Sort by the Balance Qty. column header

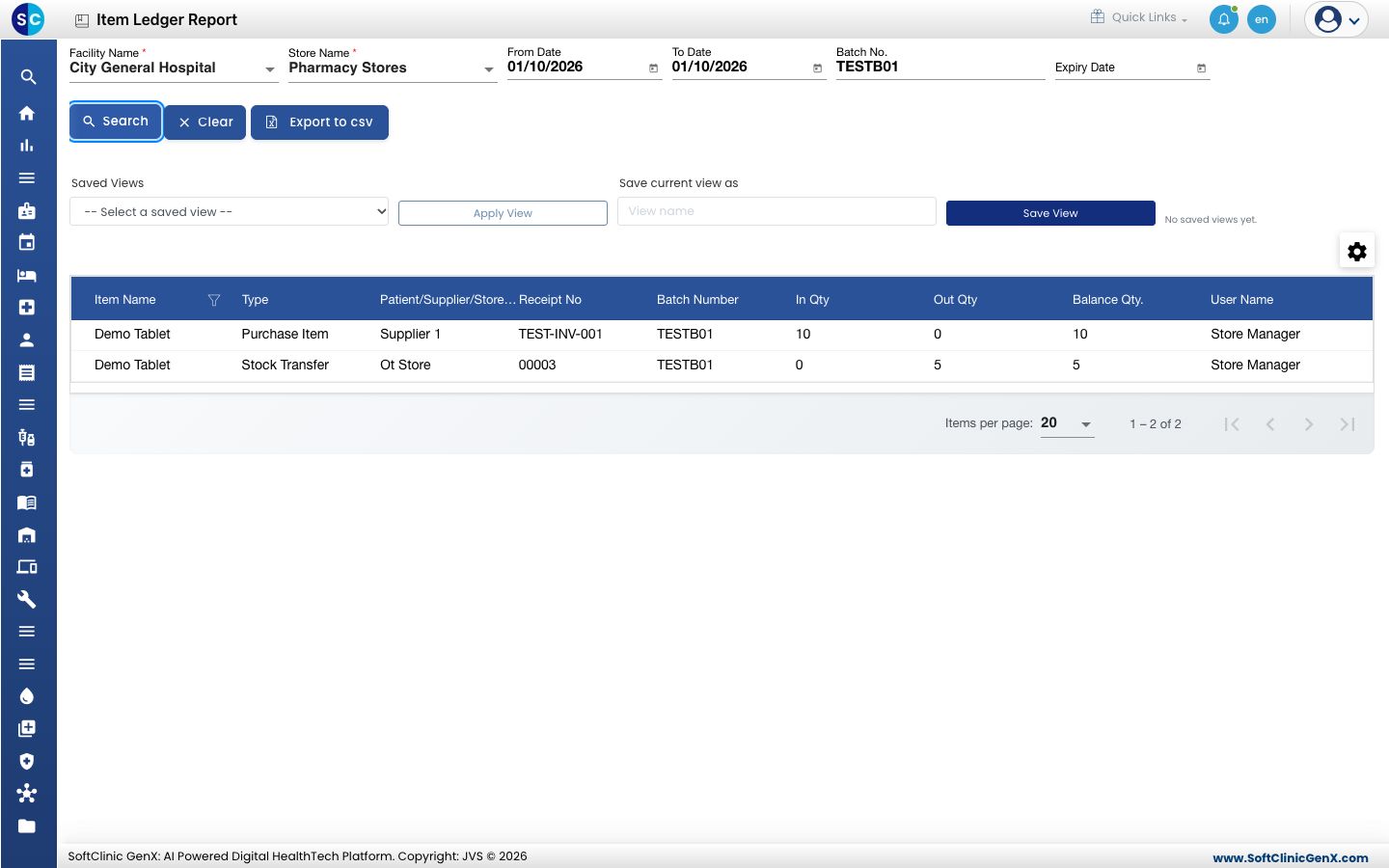tap(1107, 300)
